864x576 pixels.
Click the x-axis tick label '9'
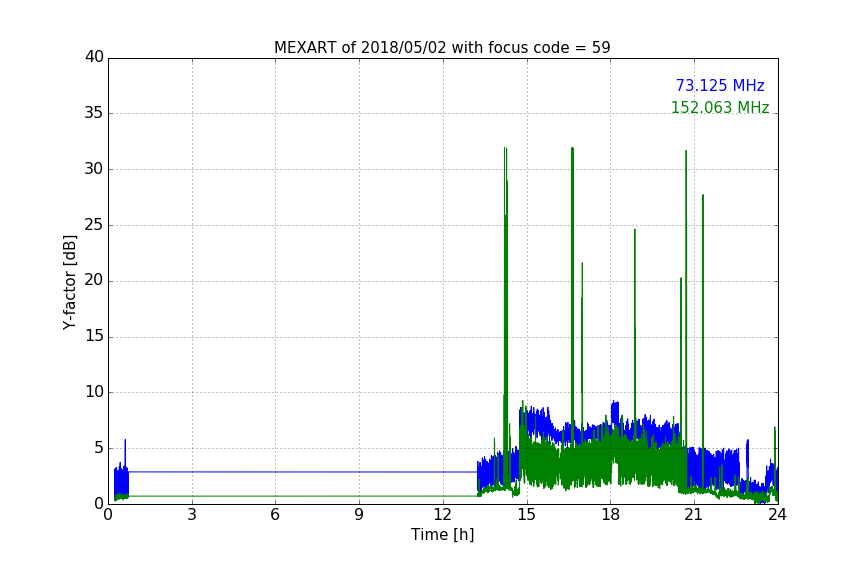pos(359,515)
